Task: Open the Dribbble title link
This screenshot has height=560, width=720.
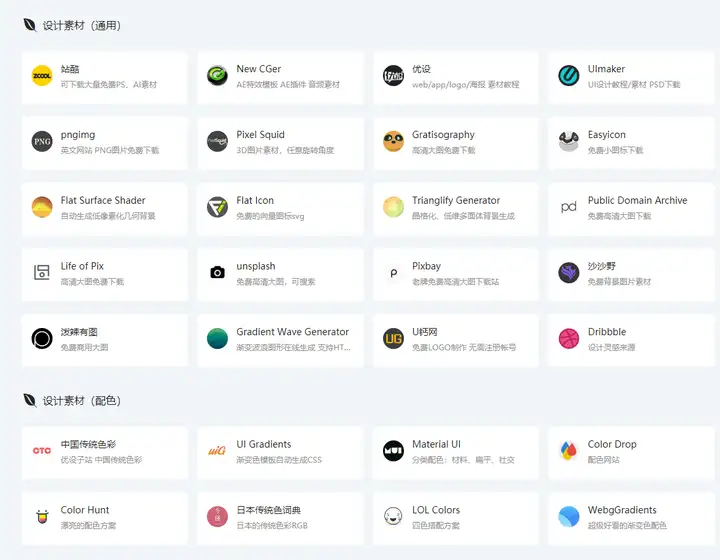Action: [x=607, y=332]
